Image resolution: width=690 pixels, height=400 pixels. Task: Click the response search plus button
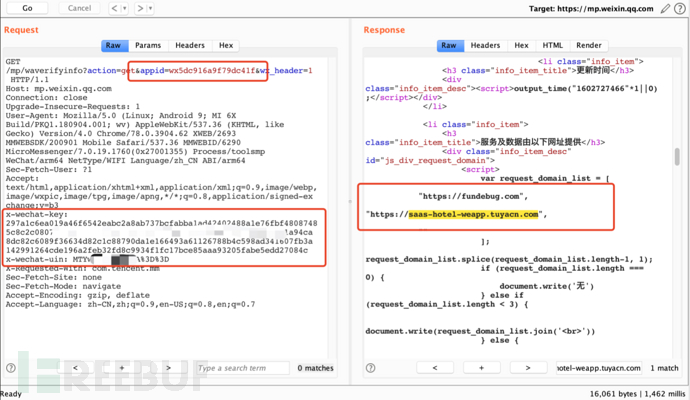coord(481,368)
